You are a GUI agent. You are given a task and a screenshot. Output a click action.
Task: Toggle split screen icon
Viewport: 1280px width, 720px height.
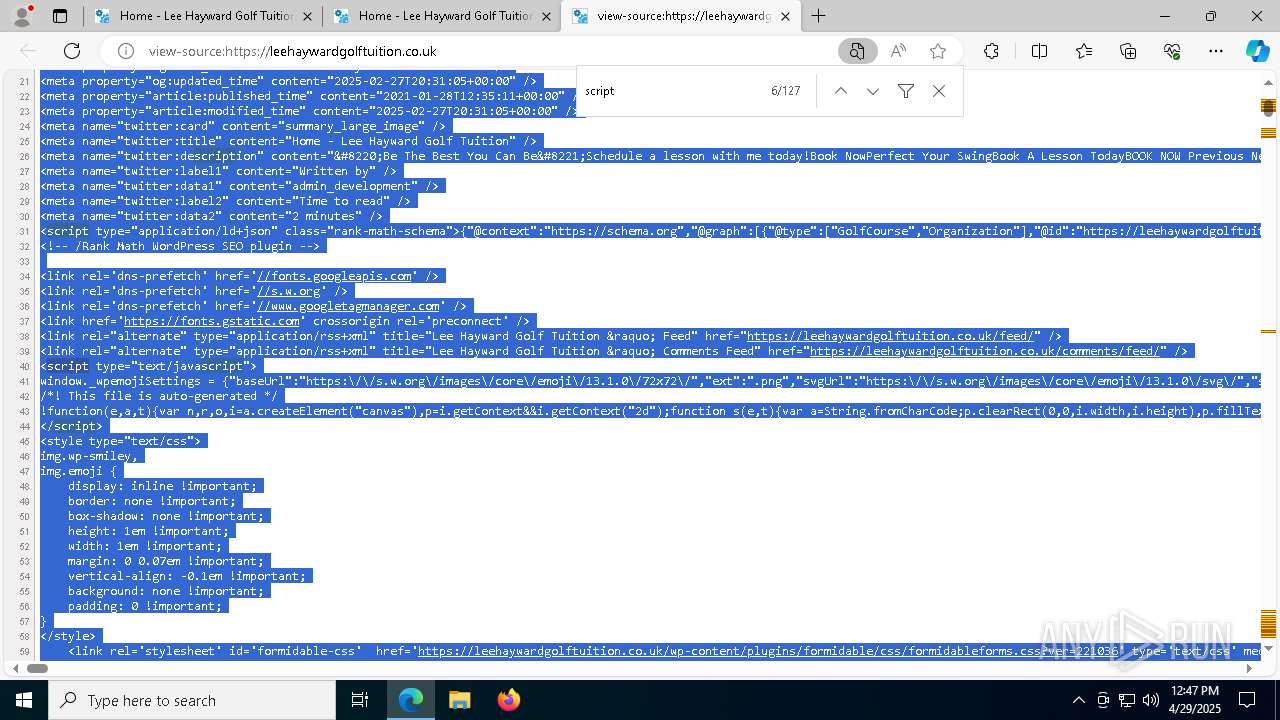[x=1039, y=51]
